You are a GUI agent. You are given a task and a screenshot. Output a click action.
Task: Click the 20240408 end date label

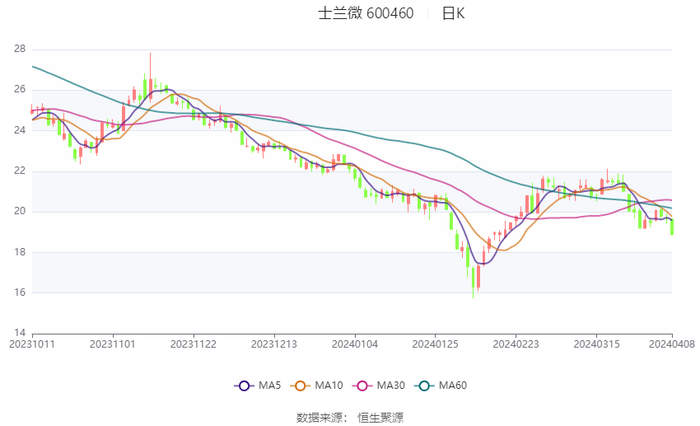click(x=671, y=344)
